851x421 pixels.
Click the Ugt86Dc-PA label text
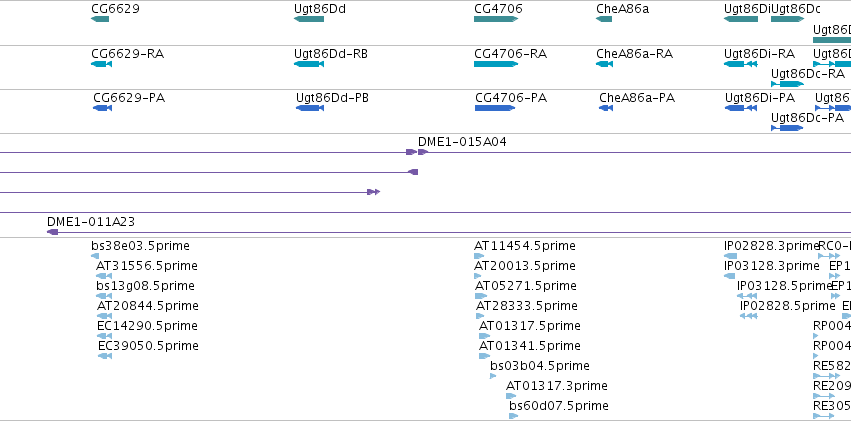[808, 118]
